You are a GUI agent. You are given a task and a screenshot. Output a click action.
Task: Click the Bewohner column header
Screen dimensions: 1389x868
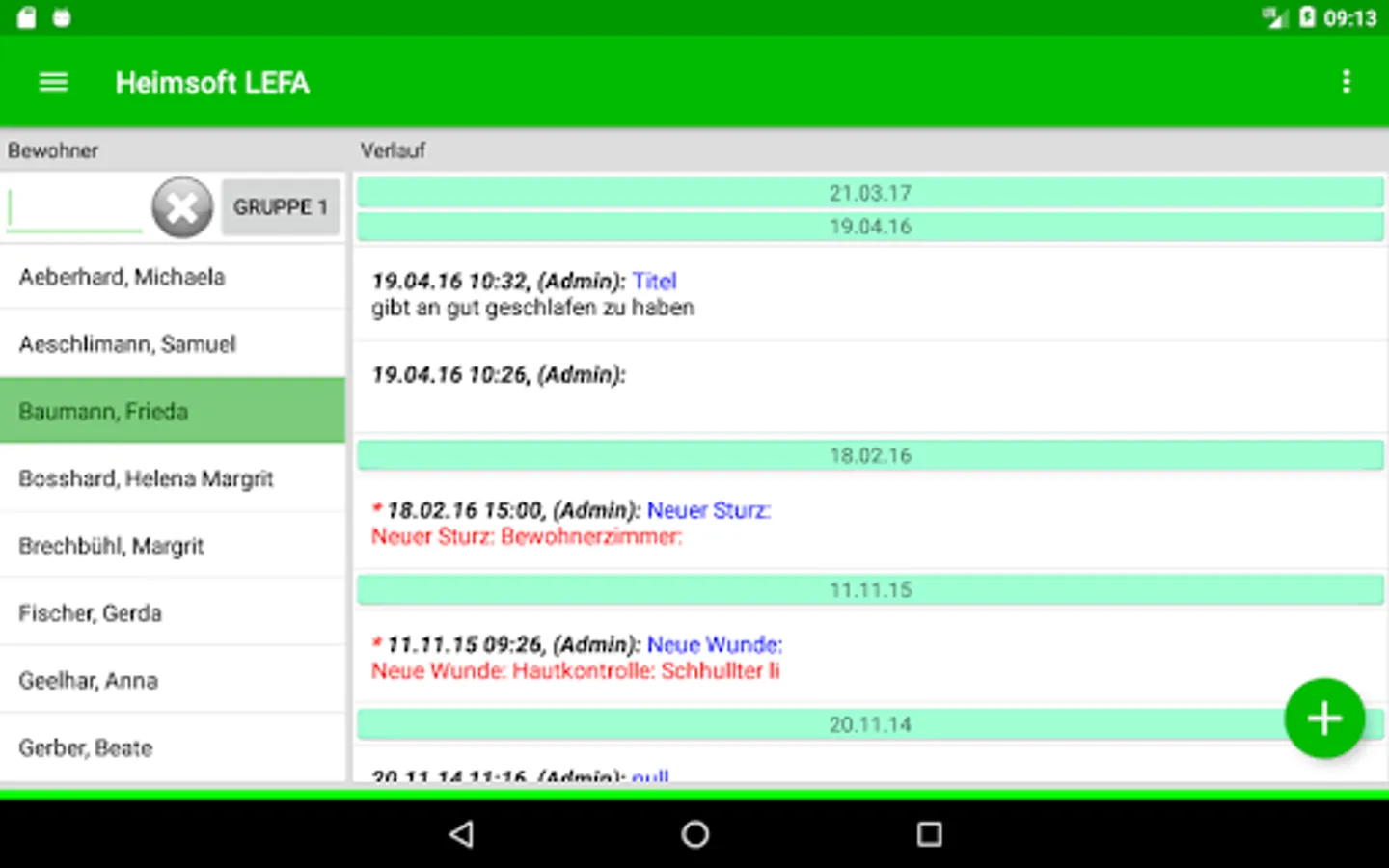tap(53, 150)
